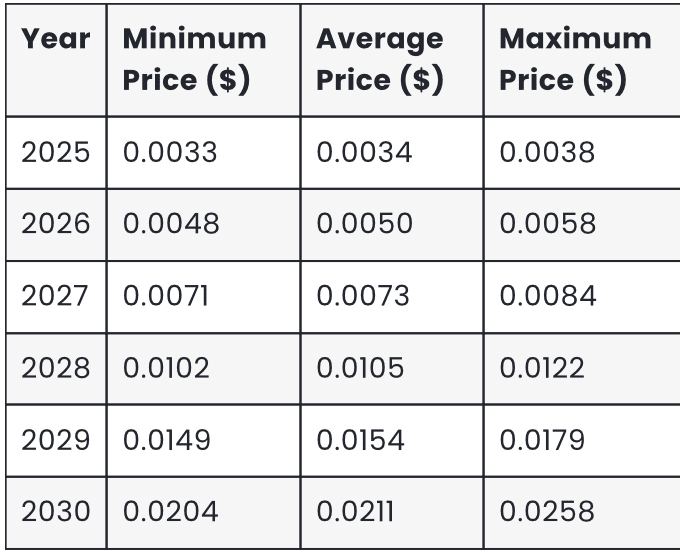
Task: Select the 0.0071 minimum price value
Action: [165, 296]
